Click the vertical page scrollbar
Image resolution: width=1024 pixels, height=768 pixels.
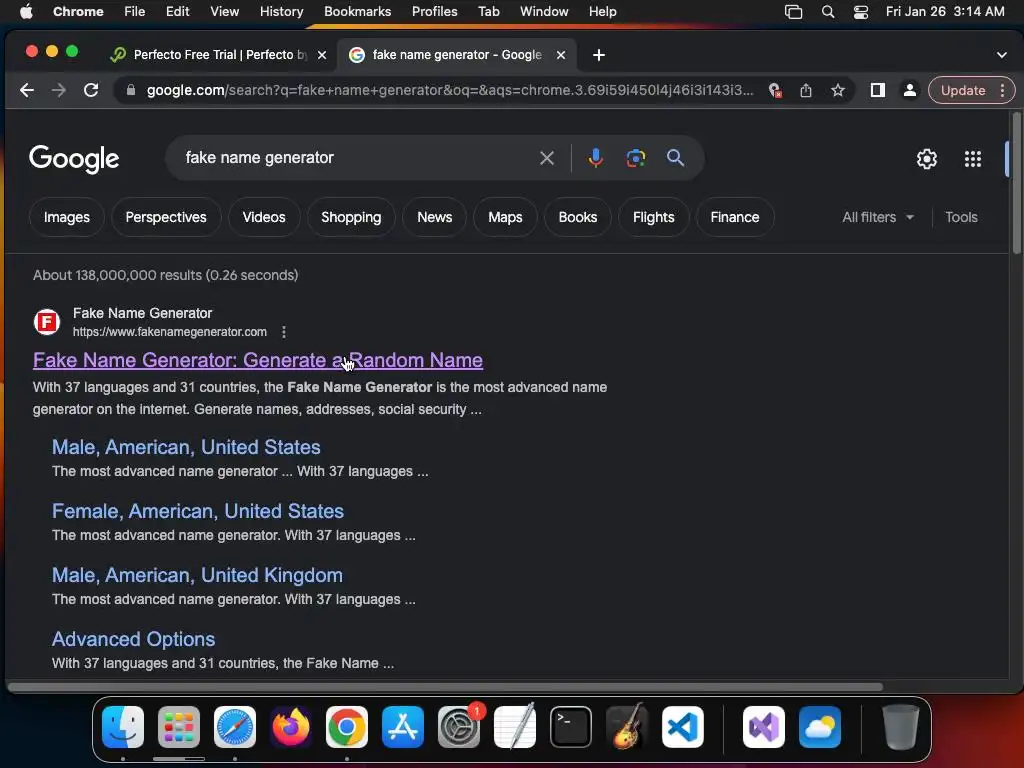point(1016,183)
